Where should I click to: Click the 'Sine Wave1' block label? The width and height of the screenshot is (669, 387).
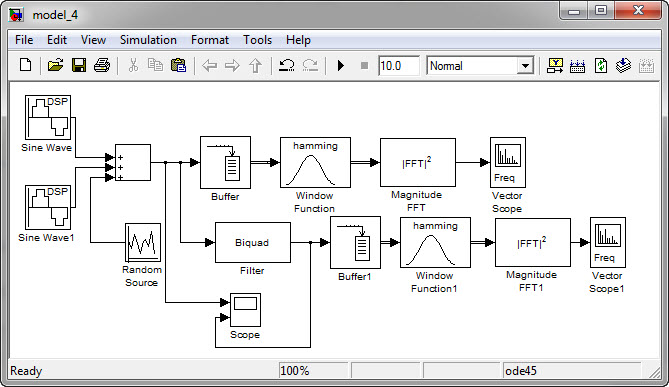(x=46, y=238)
